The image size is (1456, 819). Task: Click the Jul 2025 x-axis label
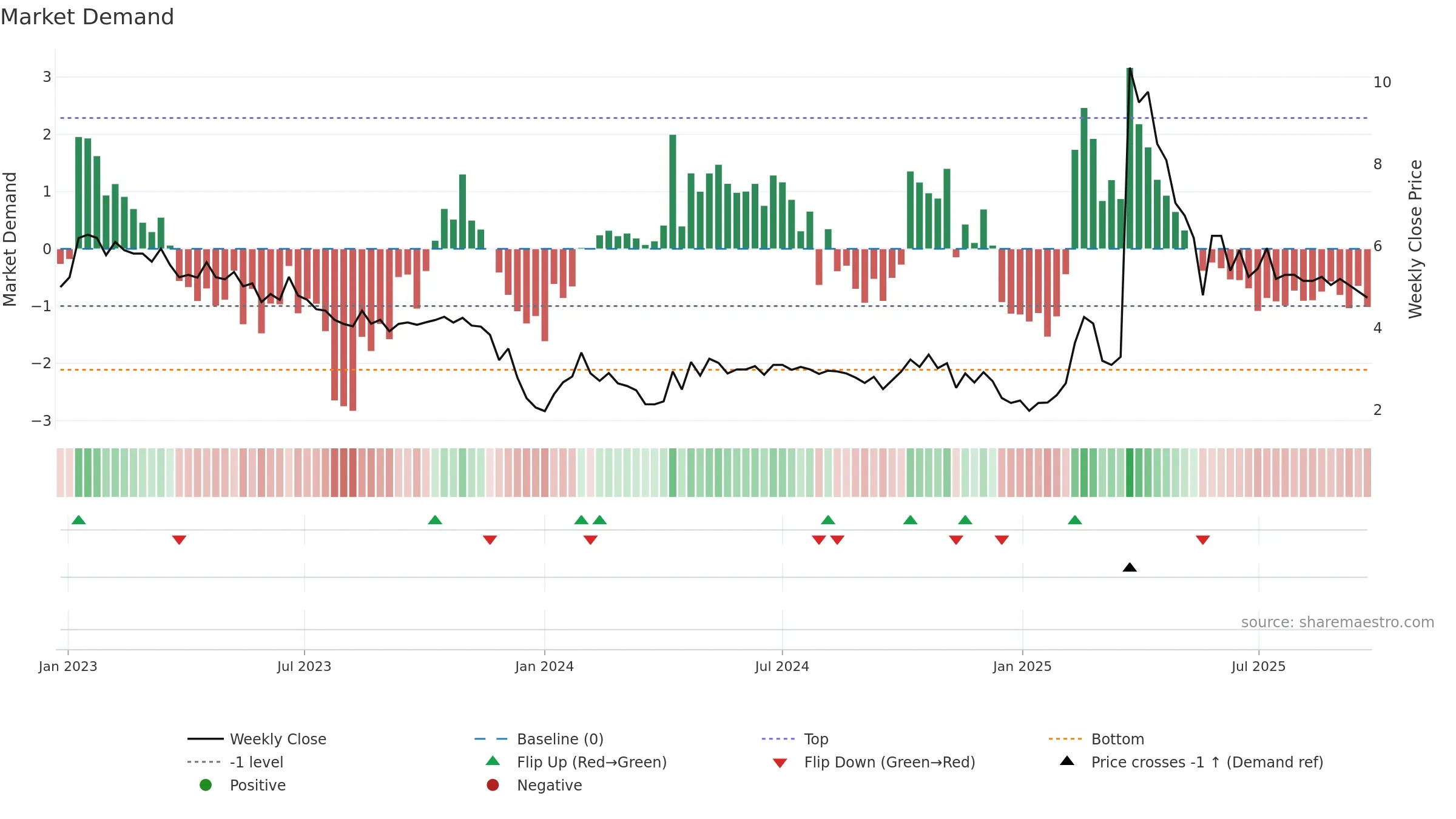point(1259,667)
